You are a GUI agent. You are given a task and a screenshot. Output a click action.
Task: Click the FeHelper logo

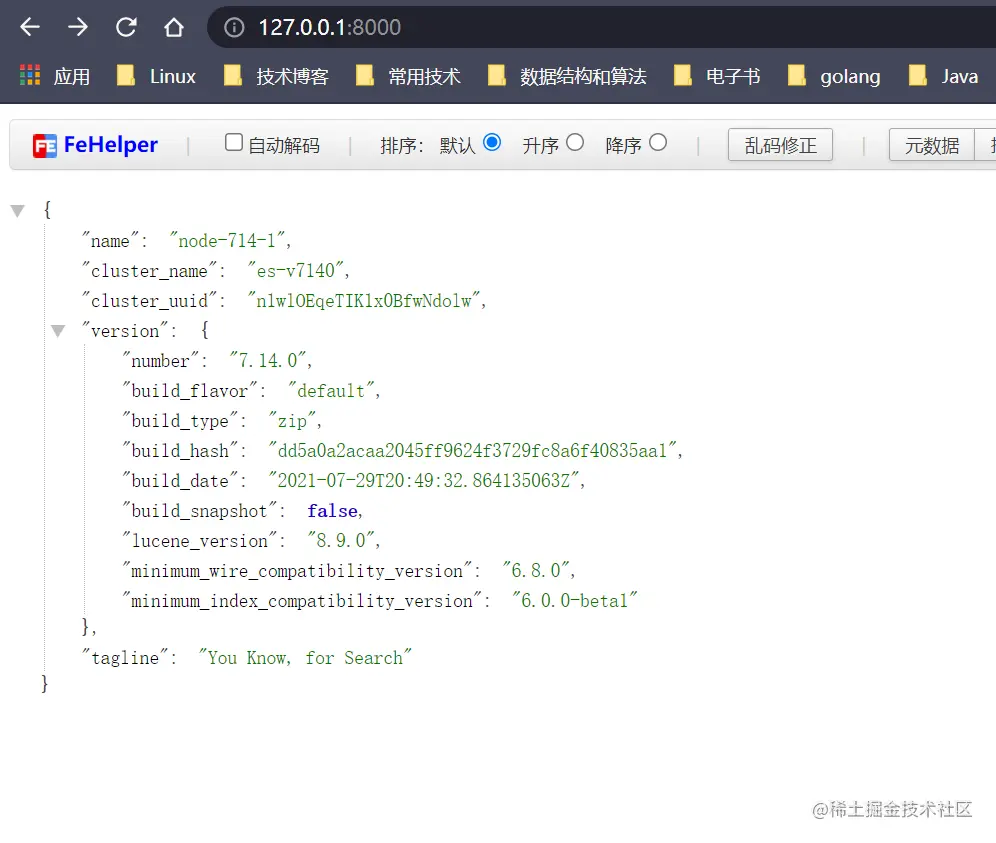point(95,145)
